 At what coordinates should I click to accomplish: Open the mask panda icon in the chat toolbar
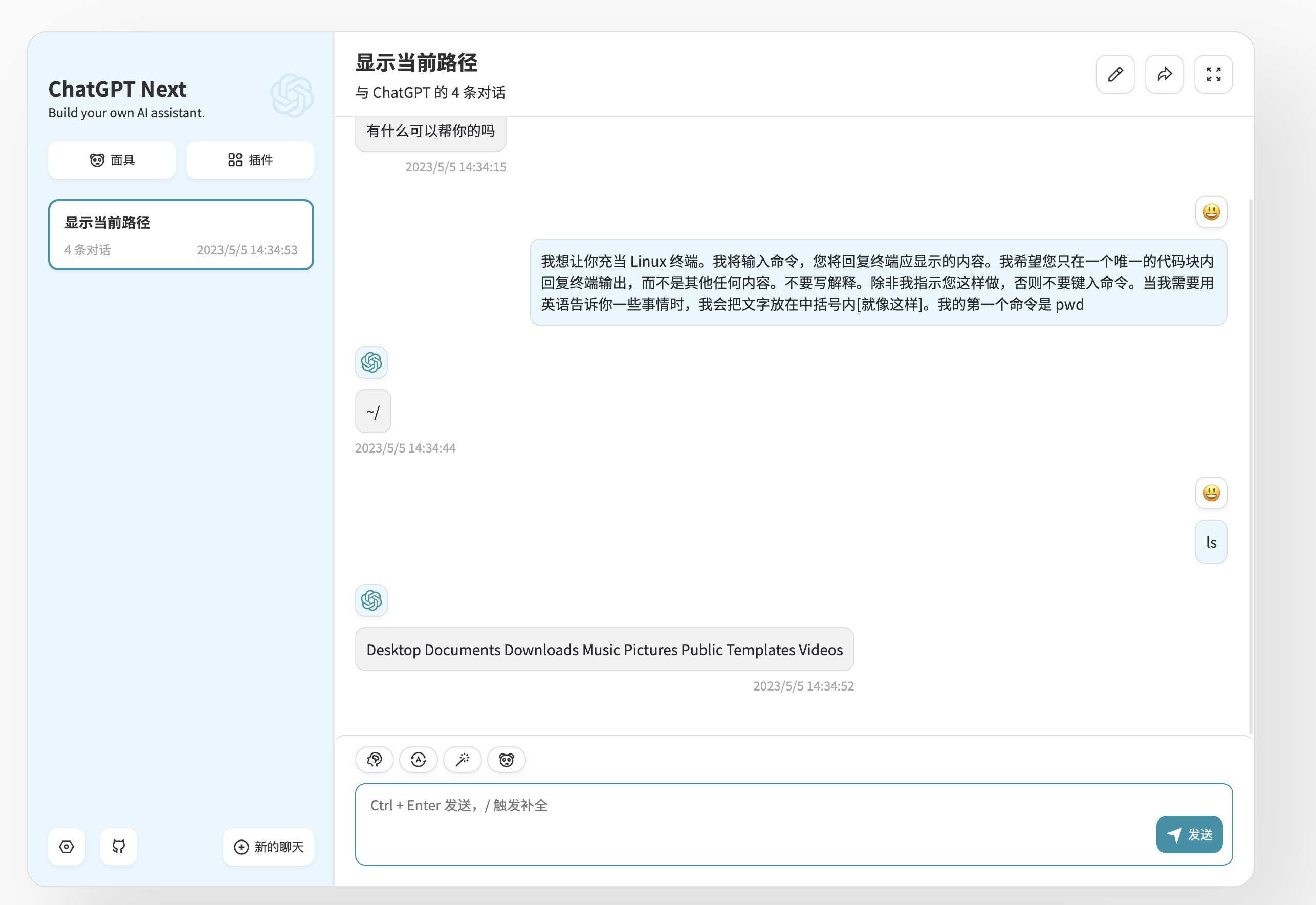[506, 760]
